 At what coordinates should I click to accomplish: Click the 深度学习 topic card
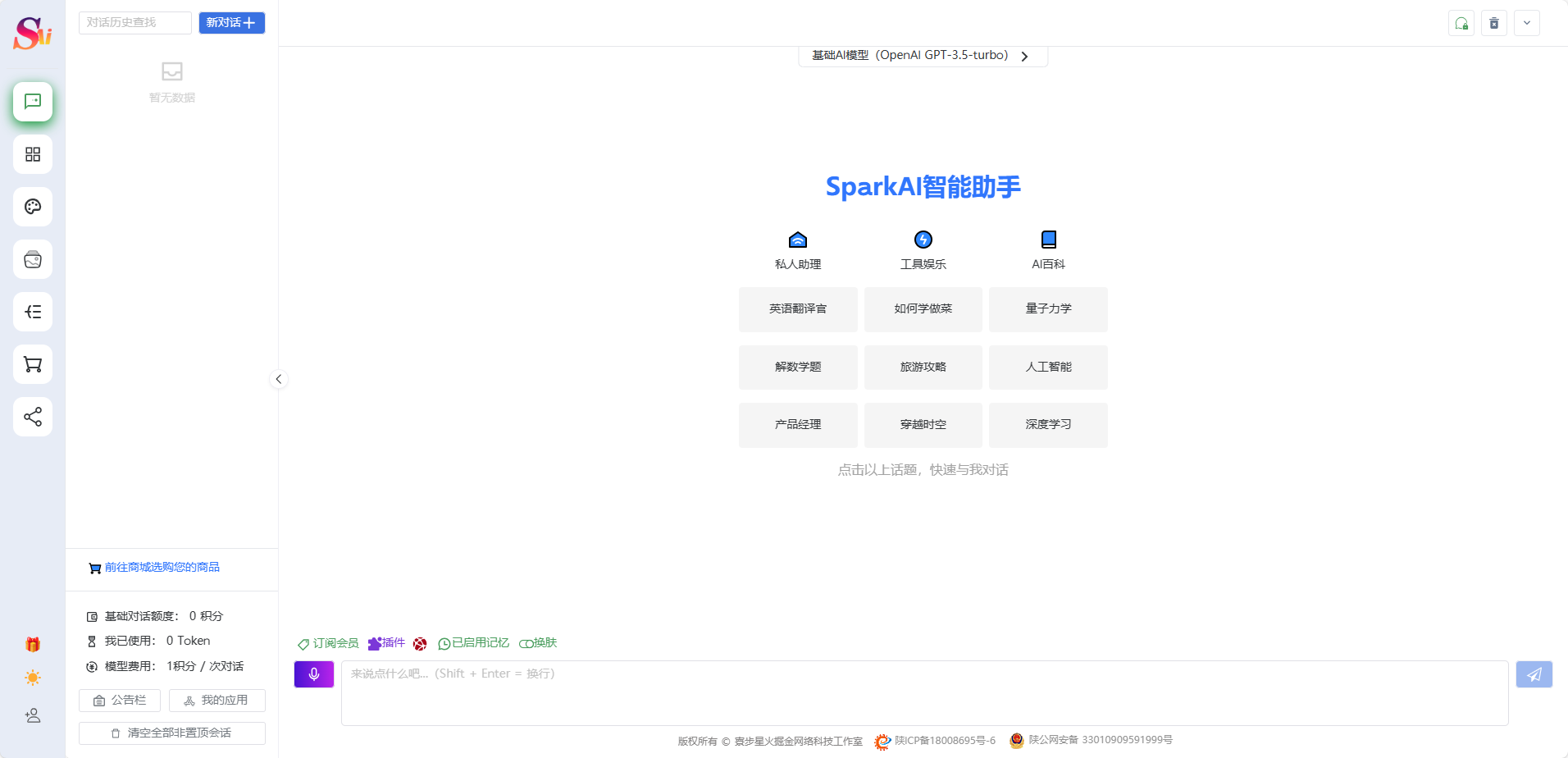click(1048, 425)
